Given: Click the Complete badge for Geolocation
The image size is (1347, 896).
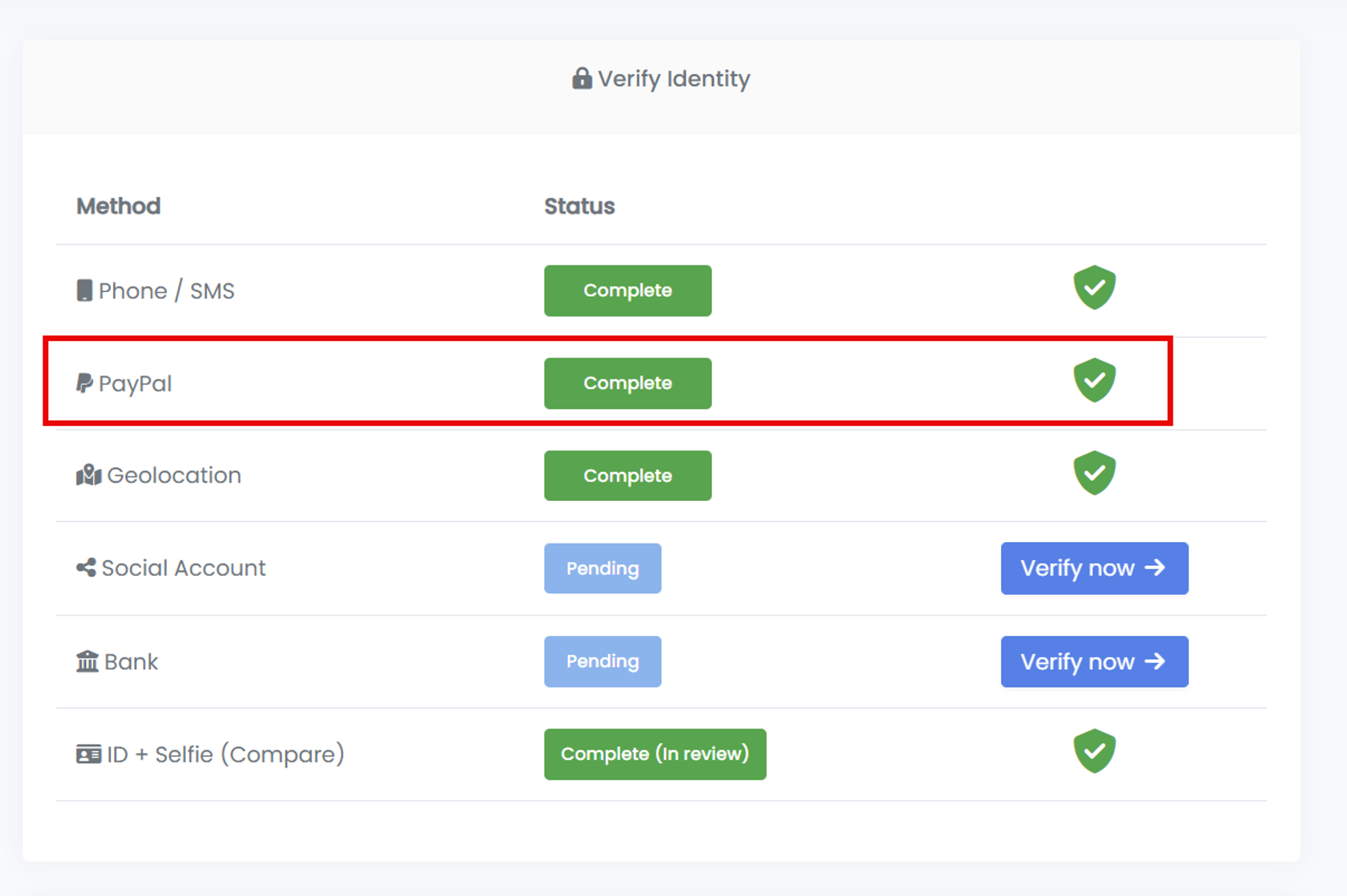Looking at the screenshot, I should coord(627,476).
